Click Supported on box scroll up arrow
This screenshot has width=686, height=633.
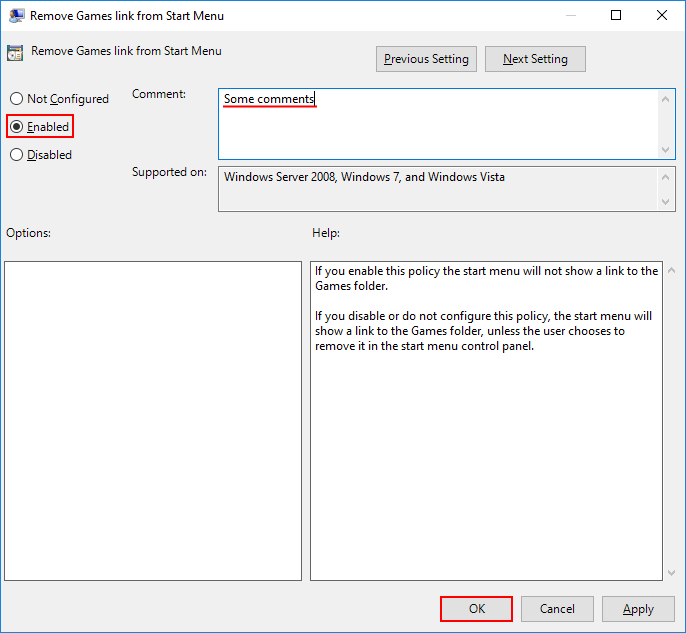pyautogui.click(x=667, y=176)
